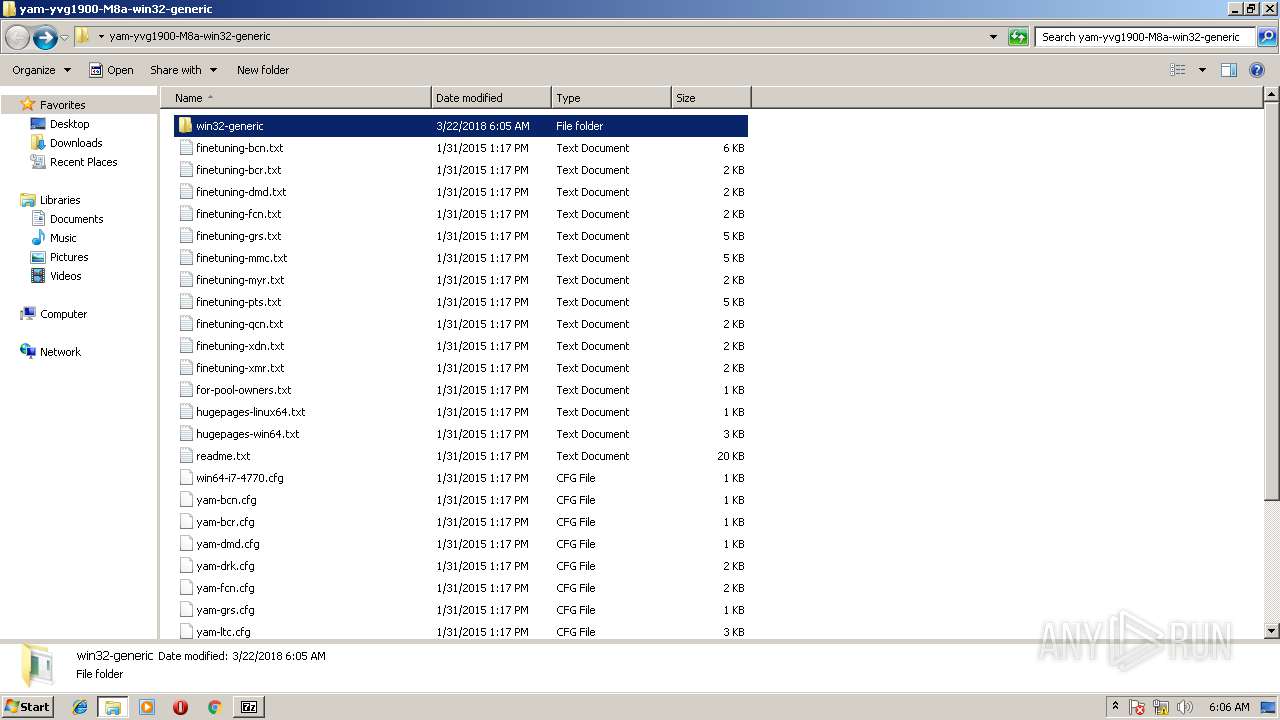The height and width of the screenshot is (720, 1280).
Task: Open the Videos library
Action: pos(65,276)
